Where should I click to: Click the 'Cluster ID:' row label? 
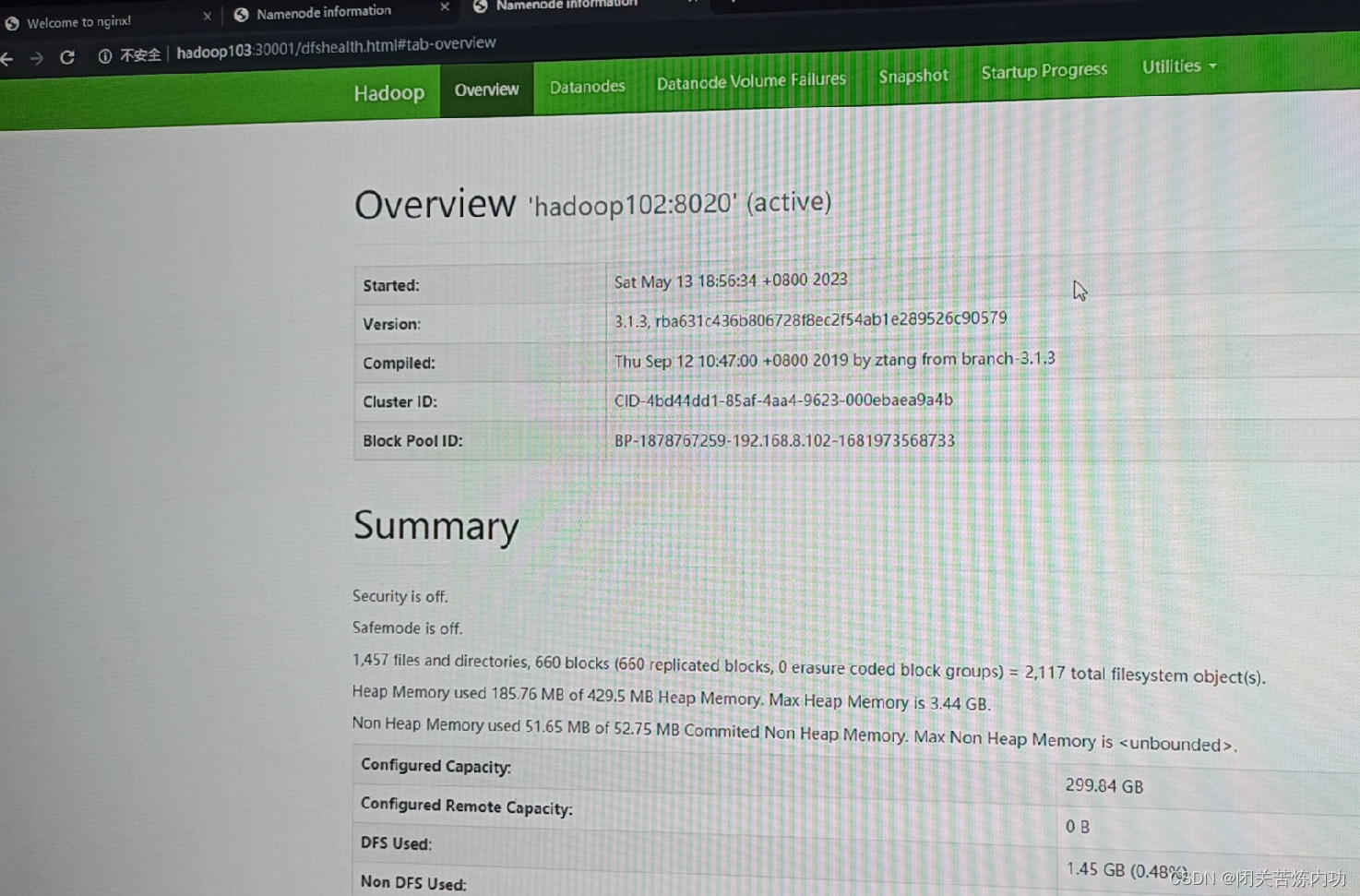(400, 402)
